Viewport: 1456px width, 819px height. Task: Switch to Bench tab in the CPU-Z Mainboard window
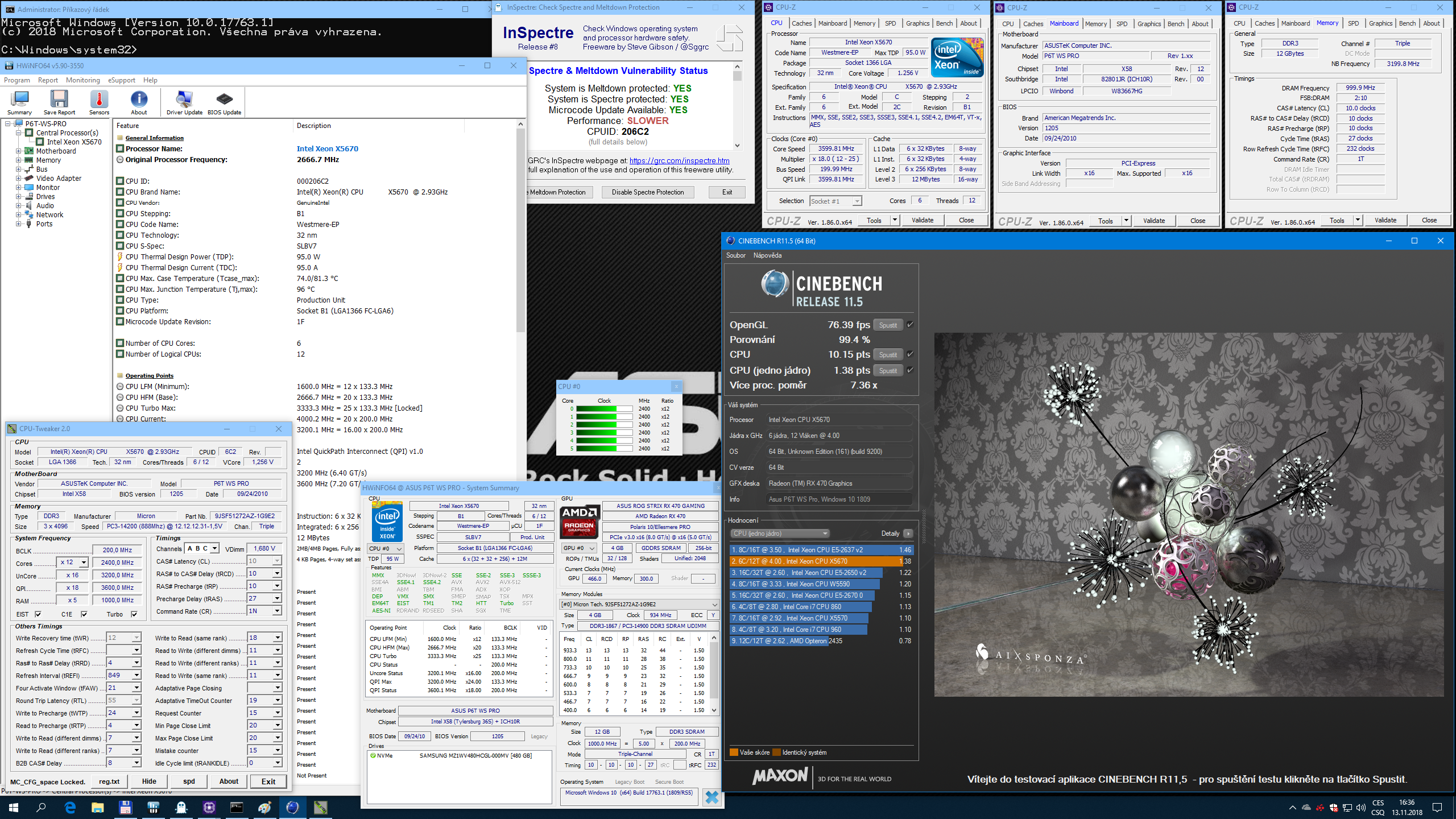point(1176,24)
